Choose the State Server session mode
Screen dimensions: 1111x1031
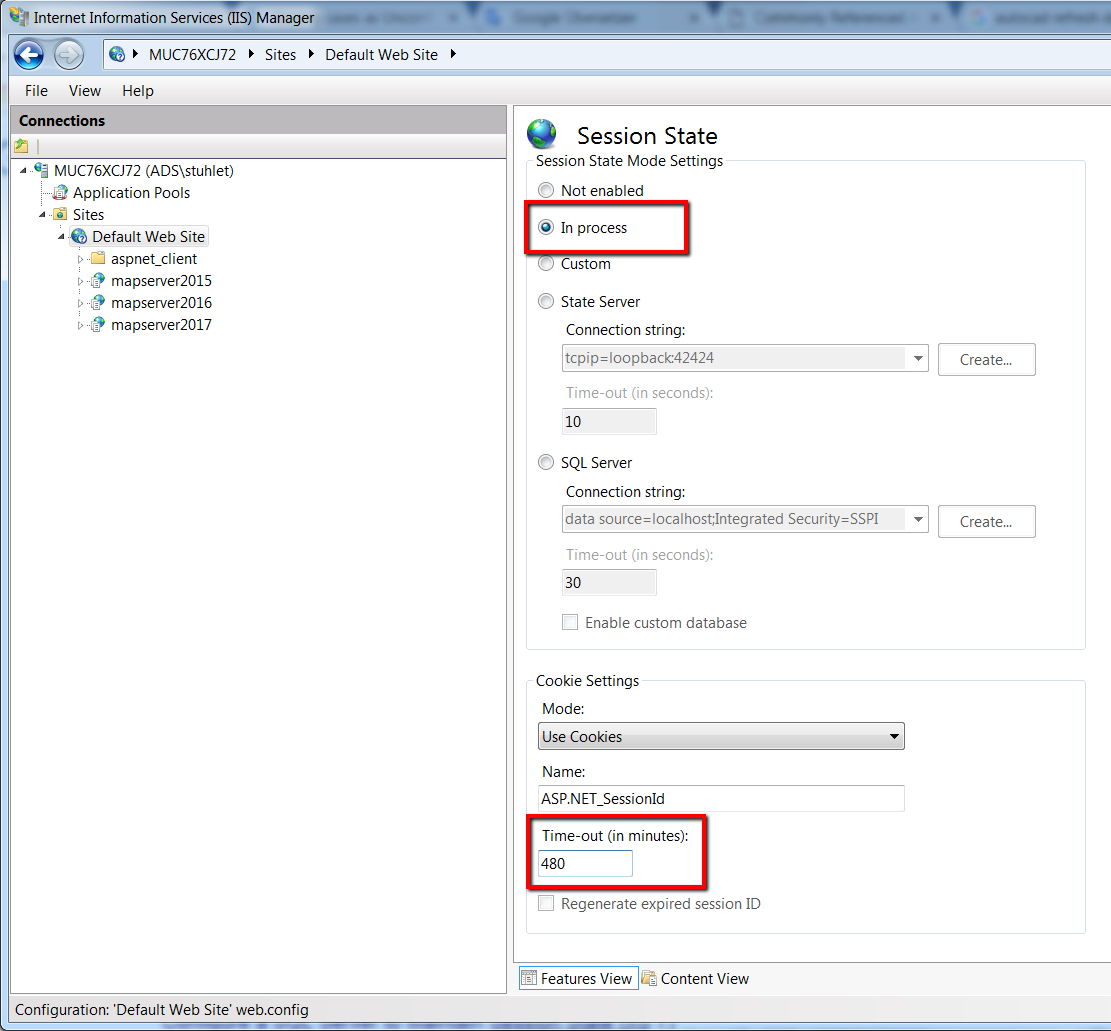pyautogui.click(x=546, y=301)
